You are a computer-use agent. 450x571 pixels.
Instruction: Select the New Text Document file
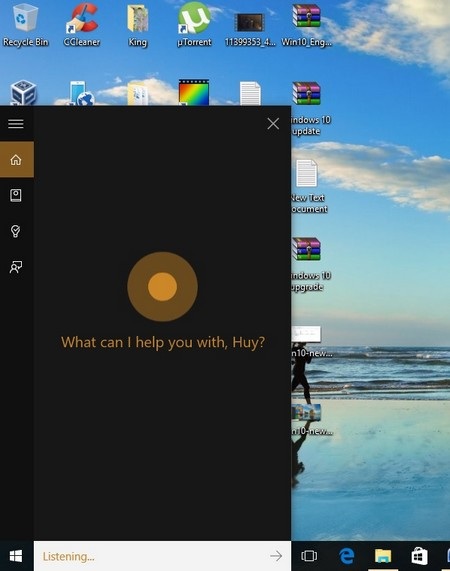click(x=309, y=186)
